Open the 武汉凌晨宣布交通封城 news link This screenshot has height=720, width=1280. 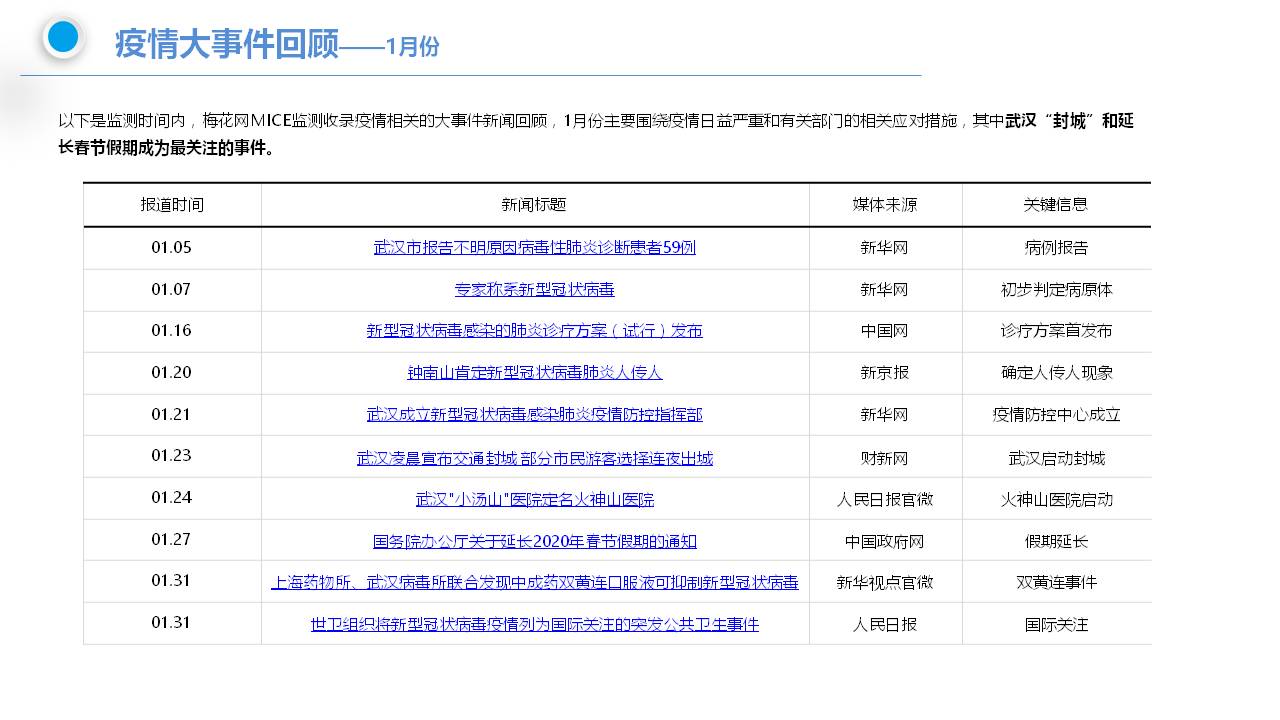click(534, 458)
